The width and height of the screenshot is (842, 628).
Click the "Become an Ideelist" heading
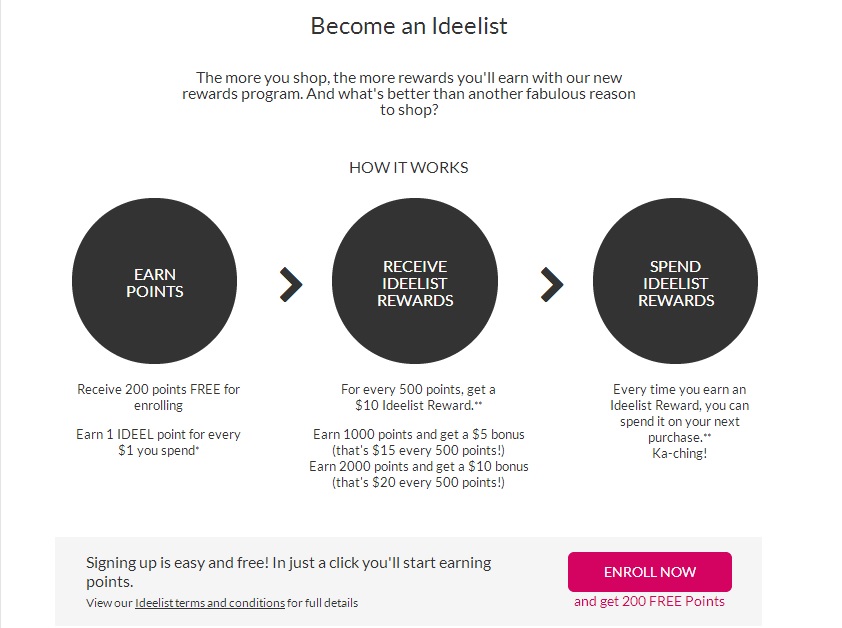tap(409, 26)
